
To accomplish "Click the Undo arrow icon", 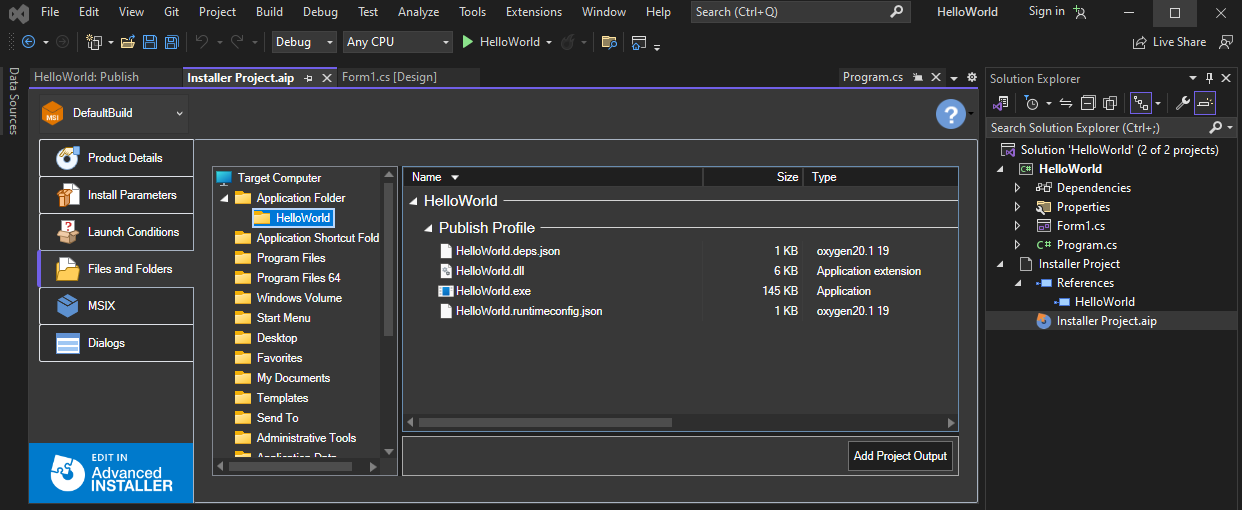I will pyautogui.click(x=202, y=42).
